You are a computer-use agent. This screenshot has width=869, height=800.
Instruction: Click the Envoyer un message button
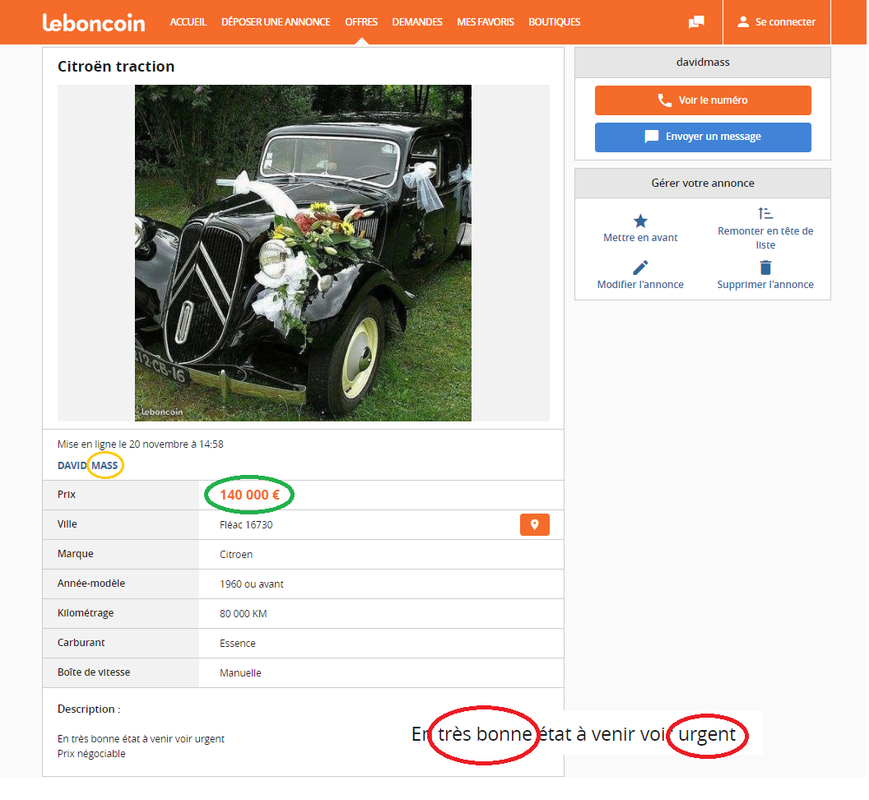(x=703, y=137)
